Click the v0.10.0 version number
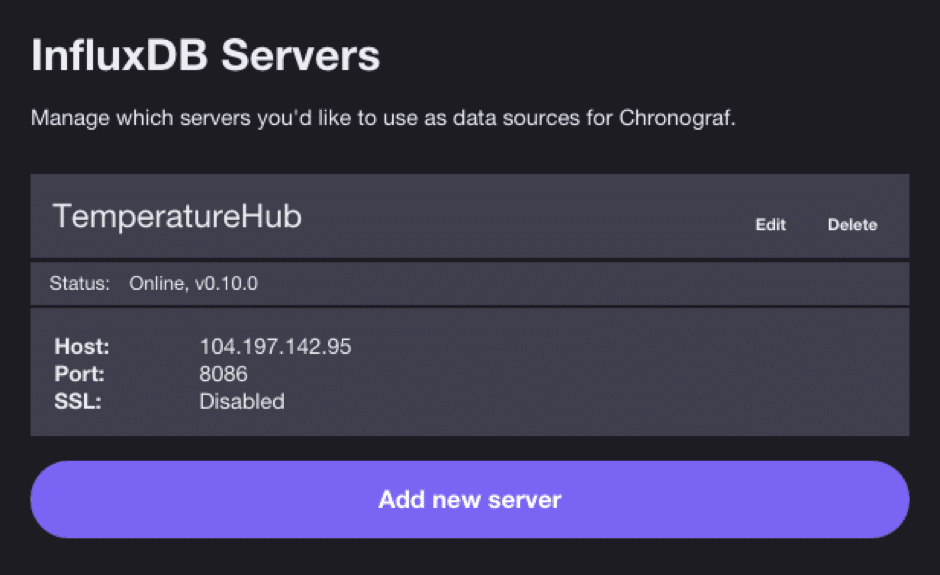Image resolution: width=940 pixels, height=575 pixels. point(225,284)
